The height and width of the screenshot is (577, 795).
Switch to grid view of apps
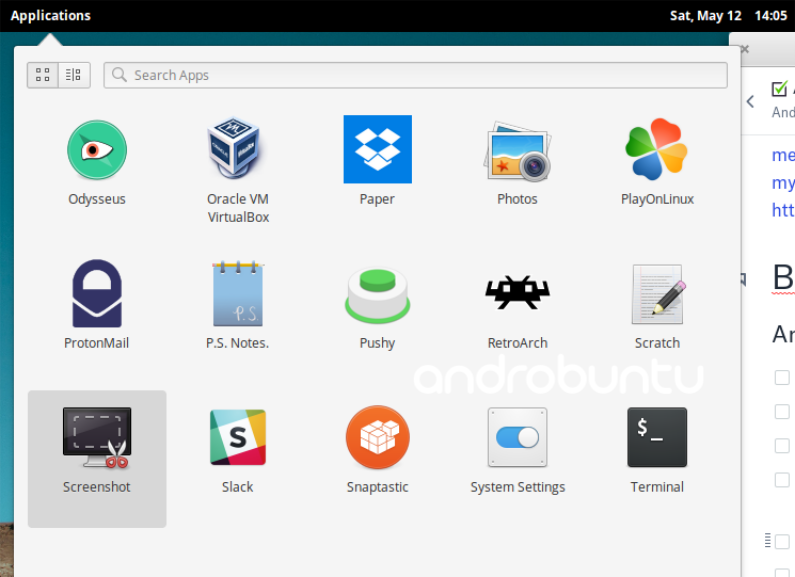coord(43,75)
